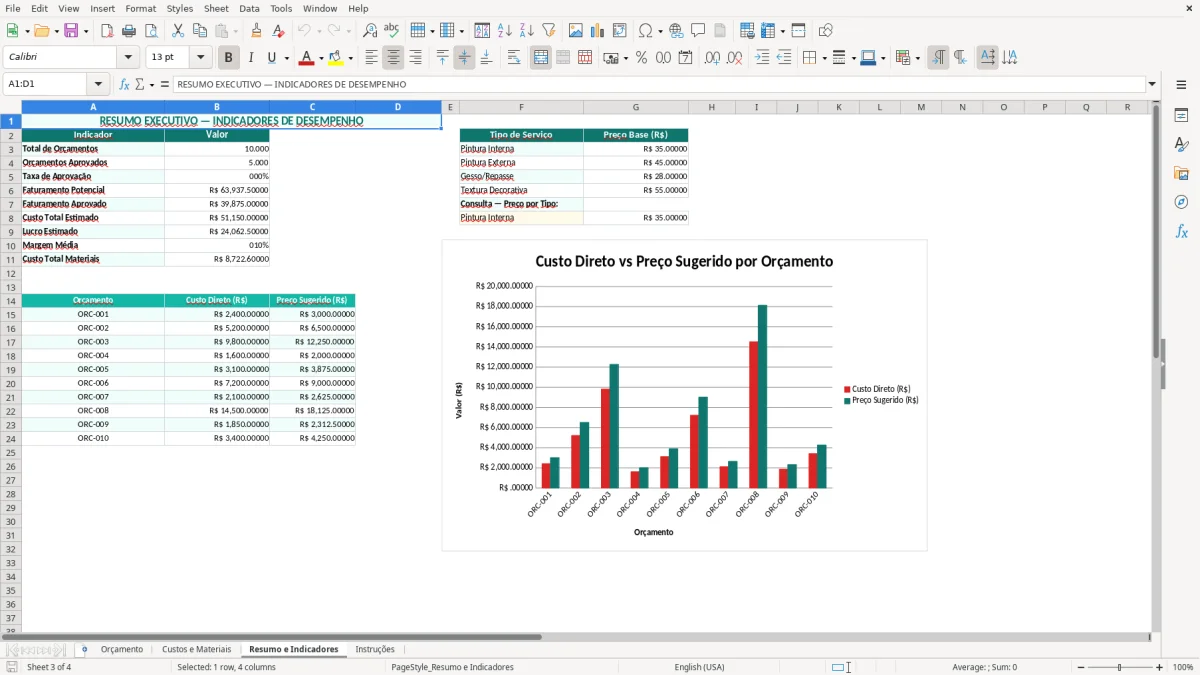Open the font name Calibri dropdown
This screenshot has width=1200, height=675.
tap(128, 58)
